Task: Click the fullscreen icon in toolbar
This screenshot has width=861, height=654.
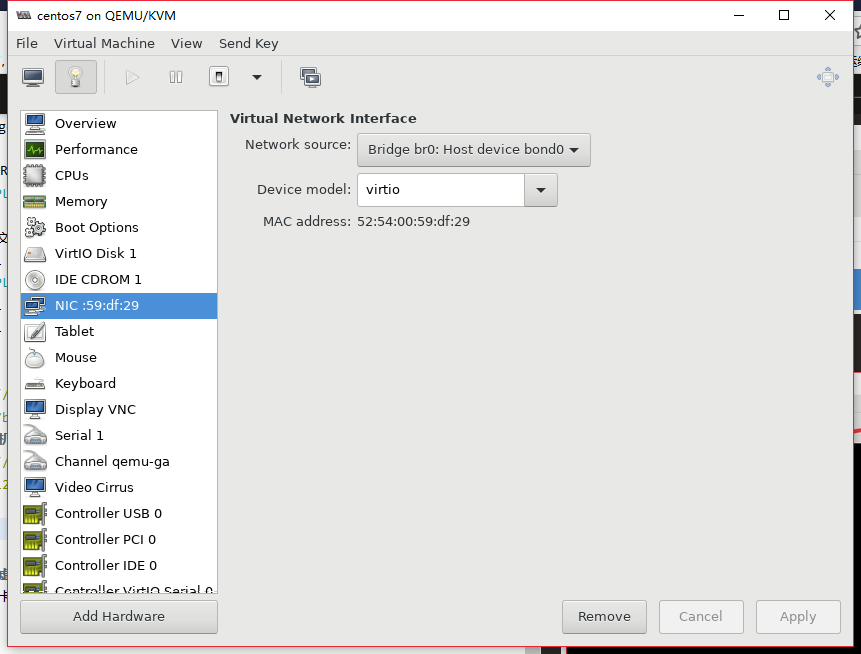Action: click(x=827, y=77)
